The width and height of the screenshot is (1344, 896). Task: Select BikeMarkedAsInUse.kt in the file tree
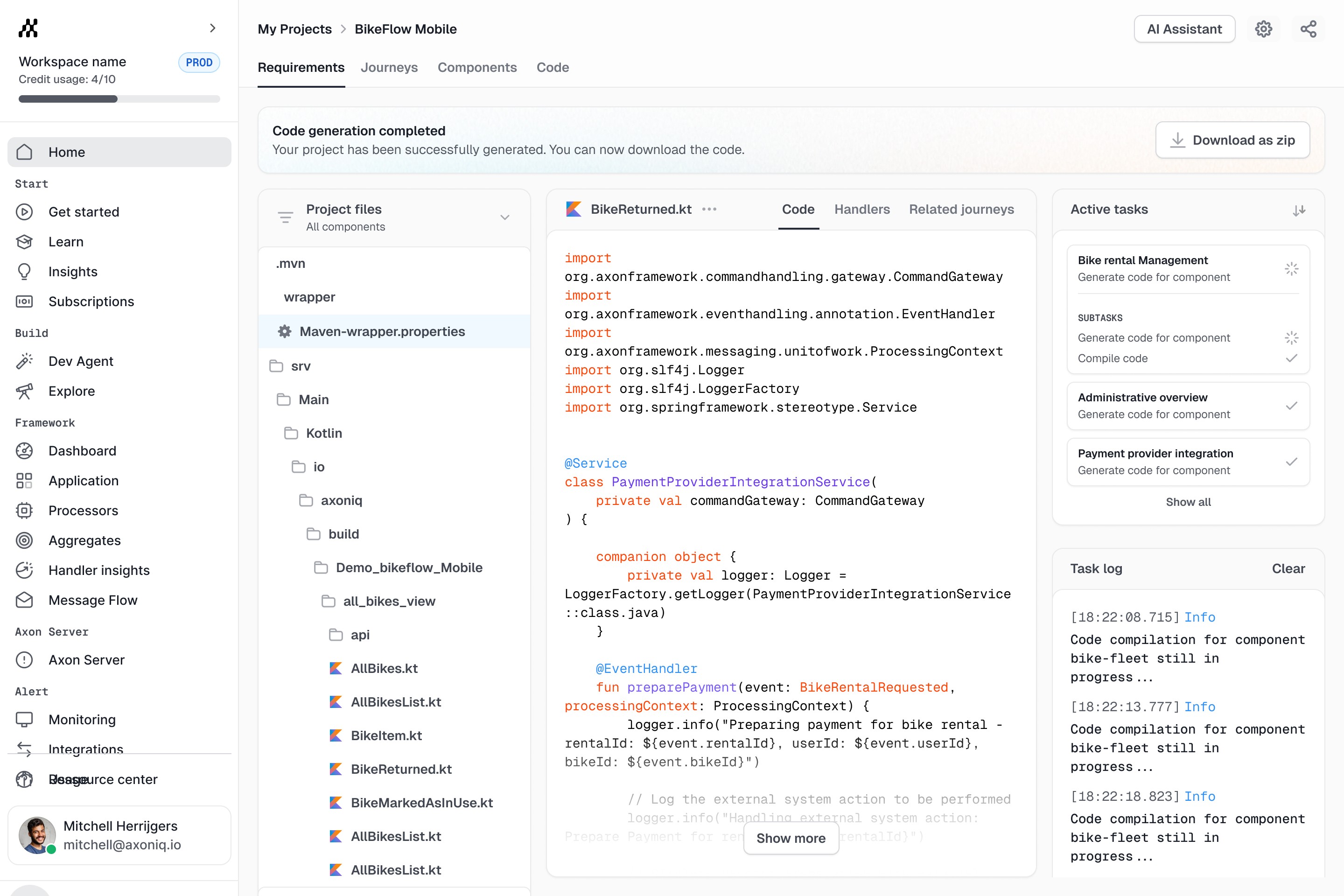pyautogui.click(x=422, y=802)
